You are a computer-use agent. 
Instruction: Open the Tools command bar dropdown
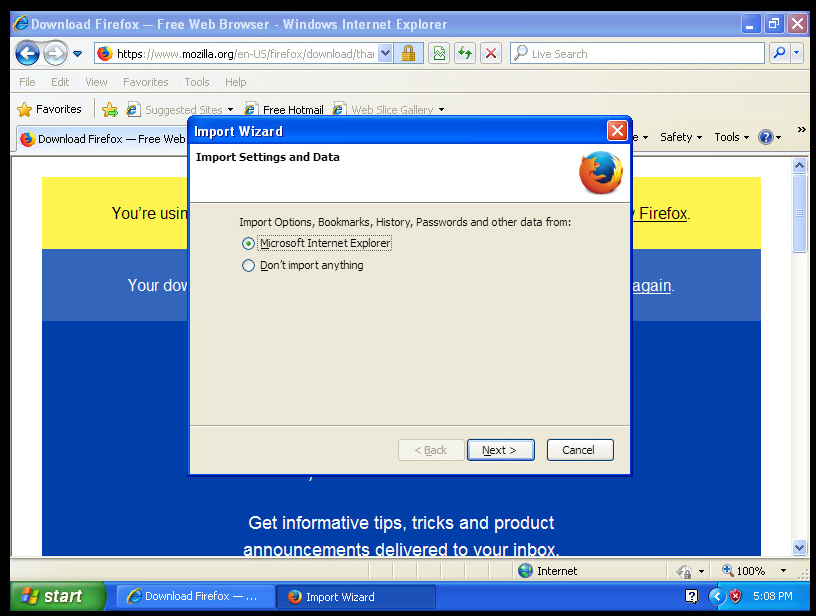coord(731,137)
